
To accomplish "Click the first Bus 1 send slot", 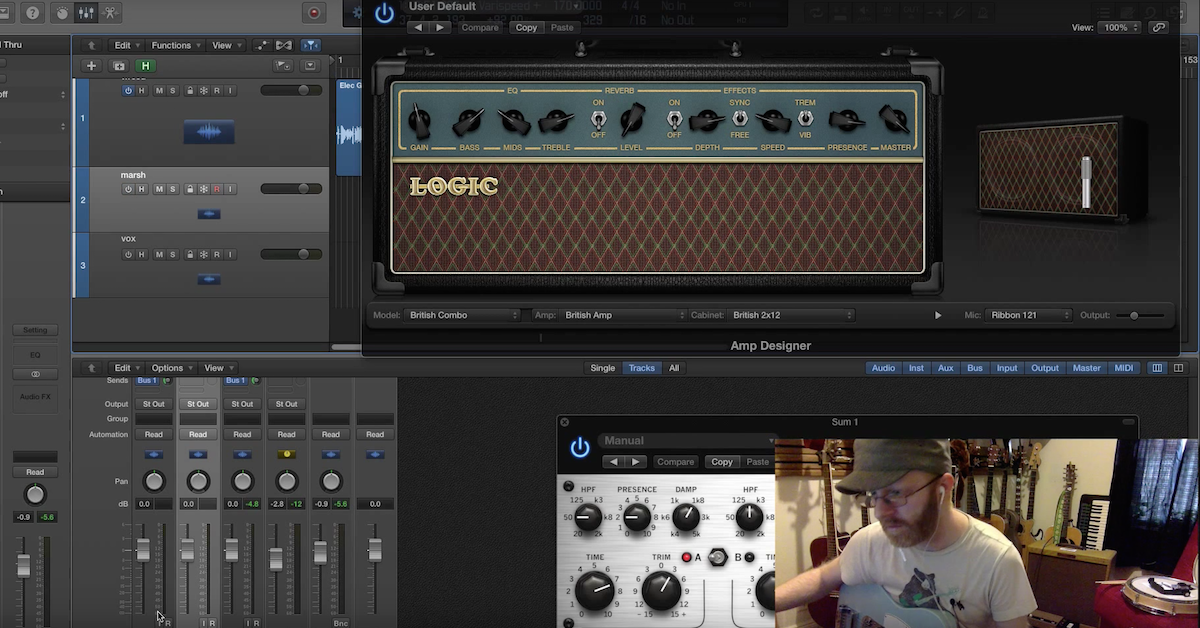I will (x=148, y=381).
